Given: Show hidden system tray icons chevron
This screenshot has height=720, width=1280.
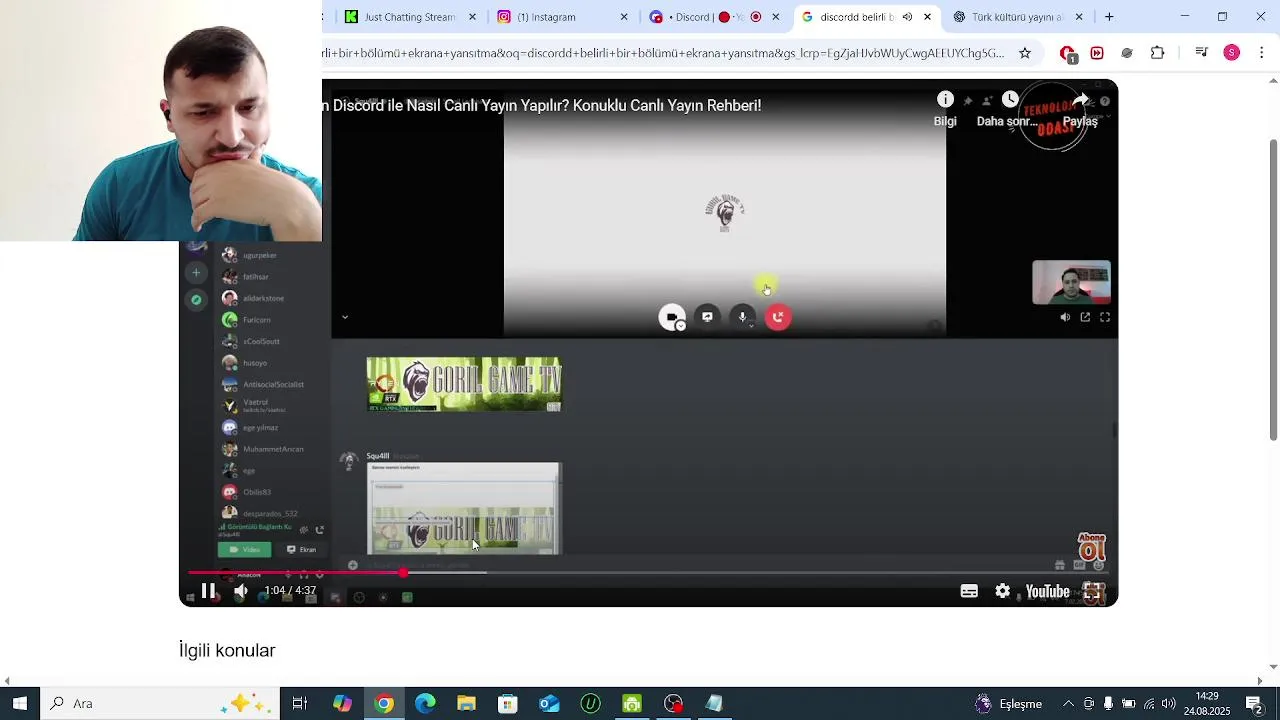Looking at the screenshot, I should (x=1068, y=703).
